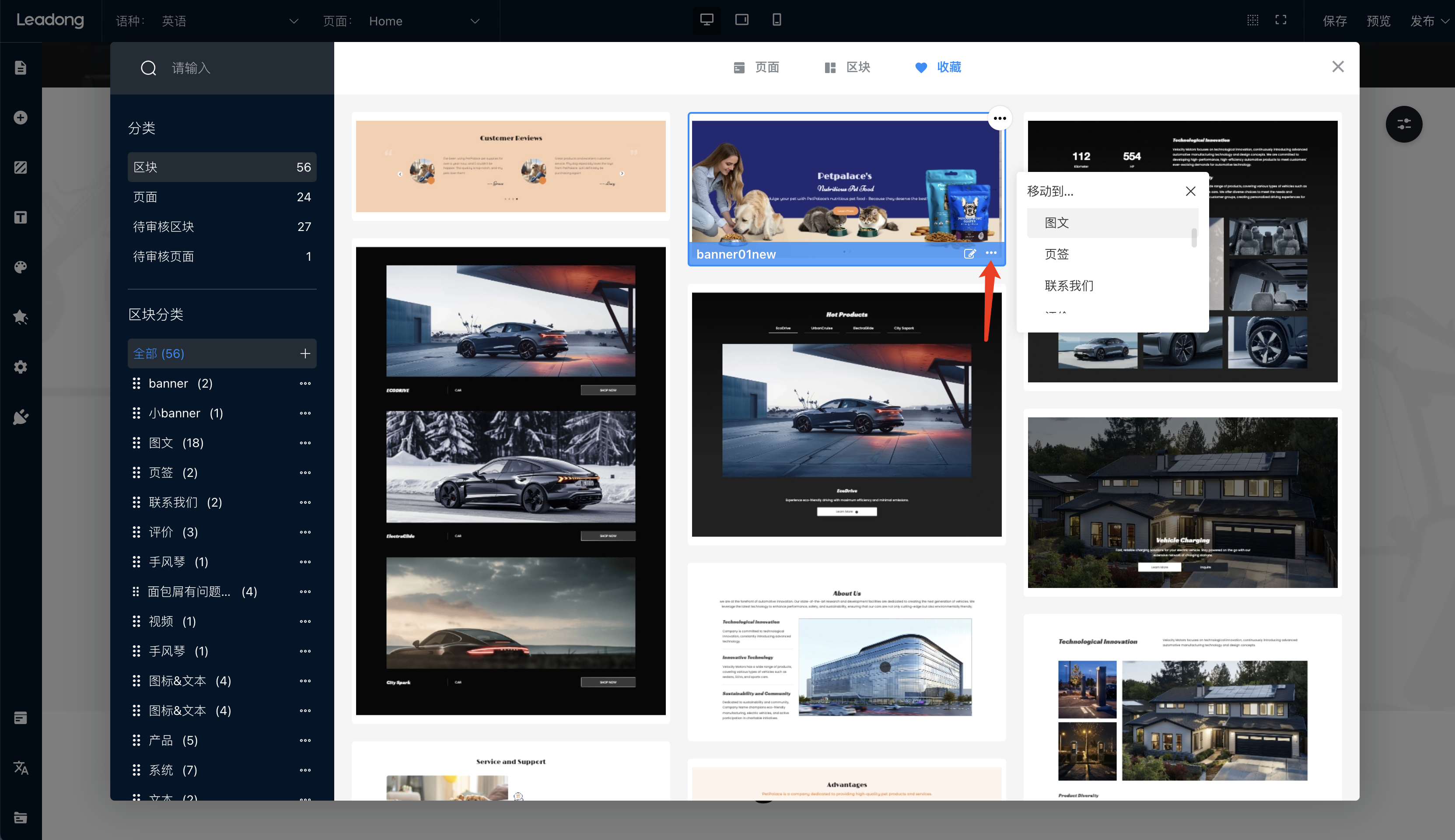Switch to mobile device preview icon
This screenshot has width=1455, height=840.
point(776,20)
